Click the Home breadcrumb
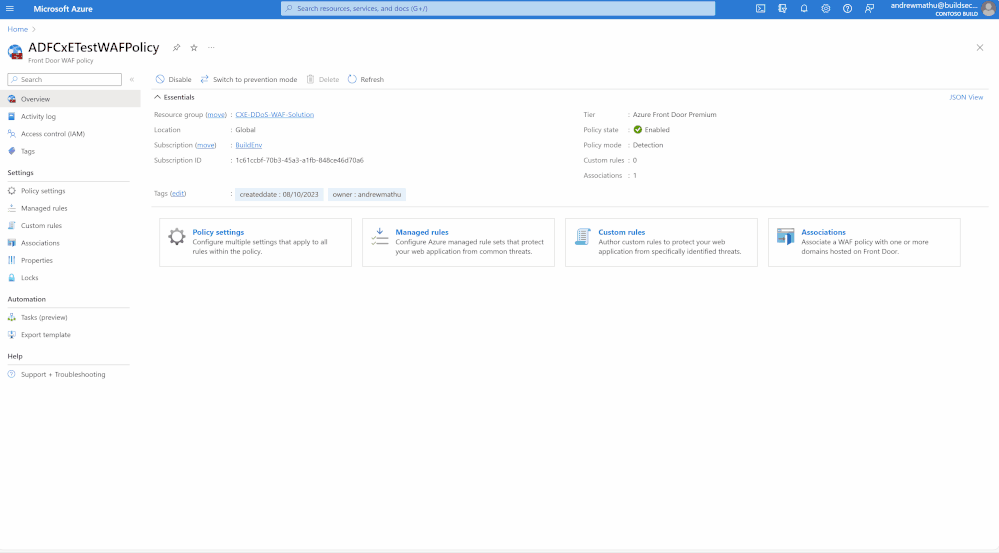Image resolution: width=999 pixels, height=553 pixels. point(17,29)
